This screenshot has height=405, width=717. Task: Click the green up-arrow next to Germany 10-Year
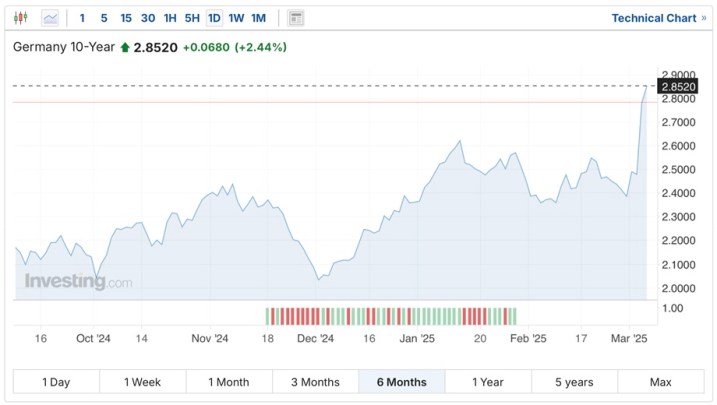(125, 47)
